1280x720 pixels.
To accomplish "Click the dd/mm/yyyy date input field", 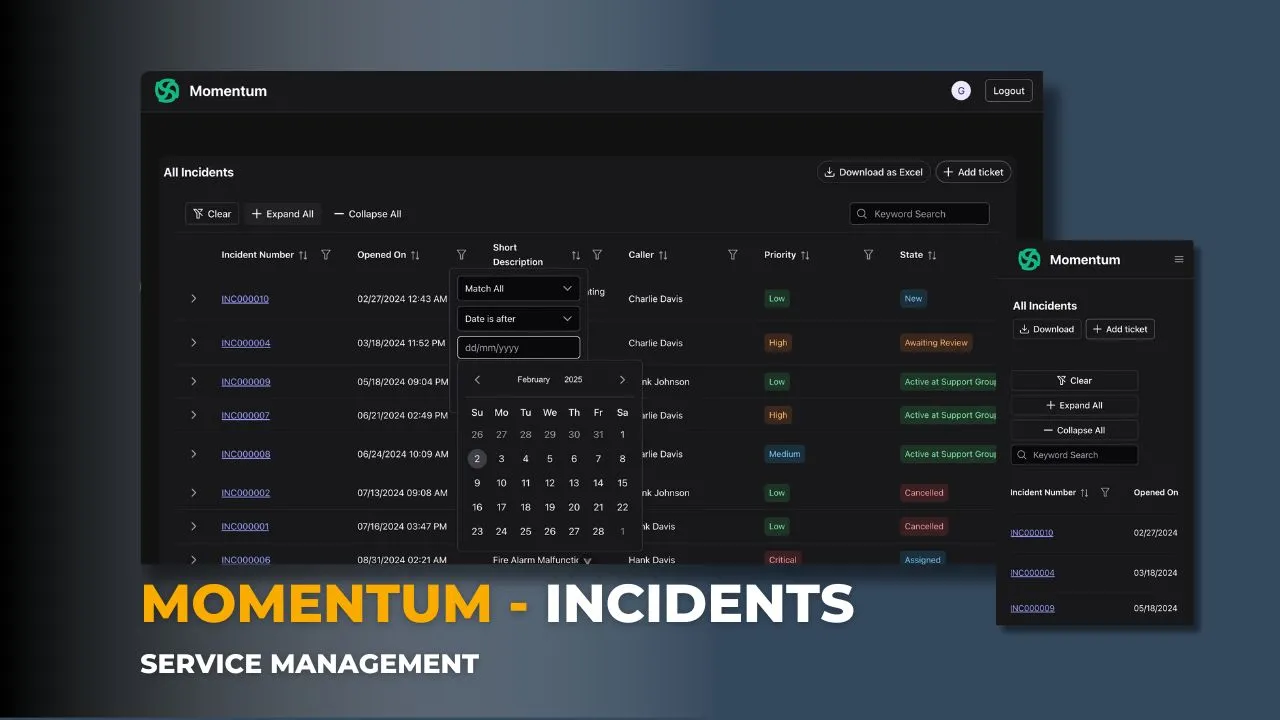I will (518, 347).
